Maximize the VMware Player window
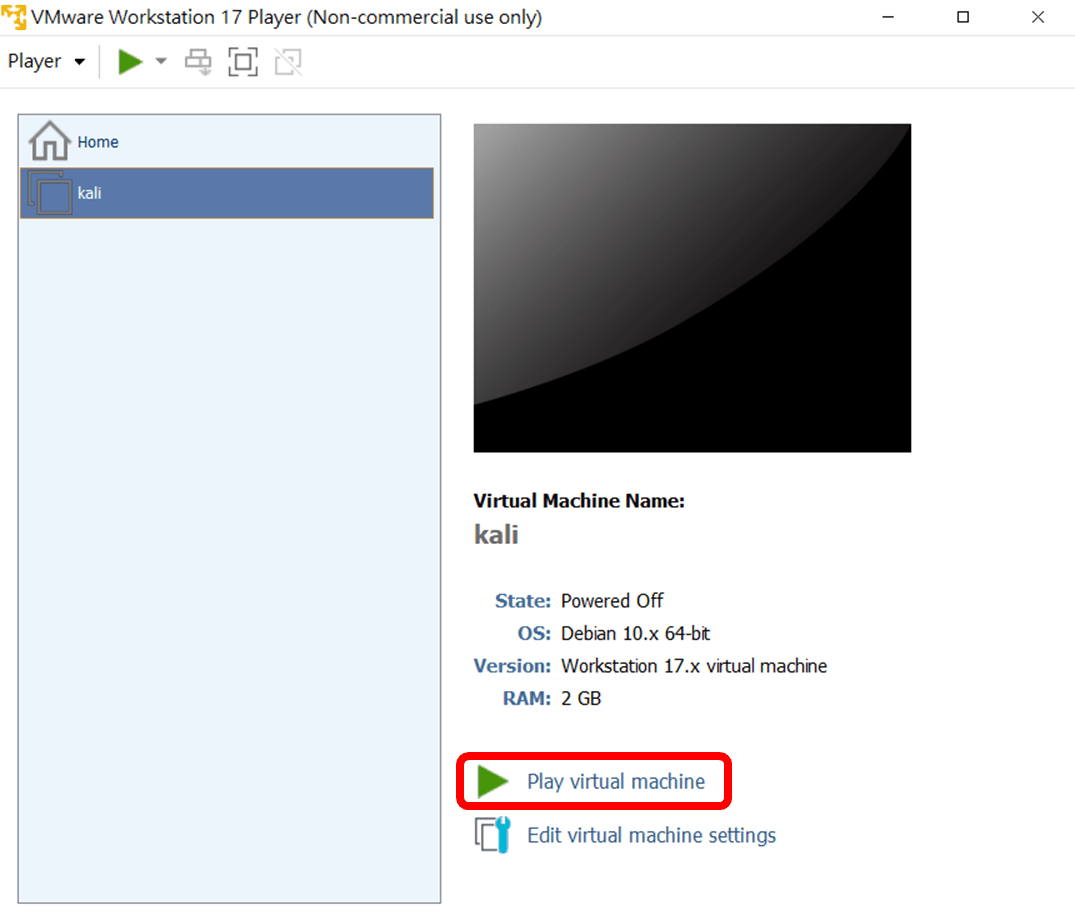 [962, 17]
